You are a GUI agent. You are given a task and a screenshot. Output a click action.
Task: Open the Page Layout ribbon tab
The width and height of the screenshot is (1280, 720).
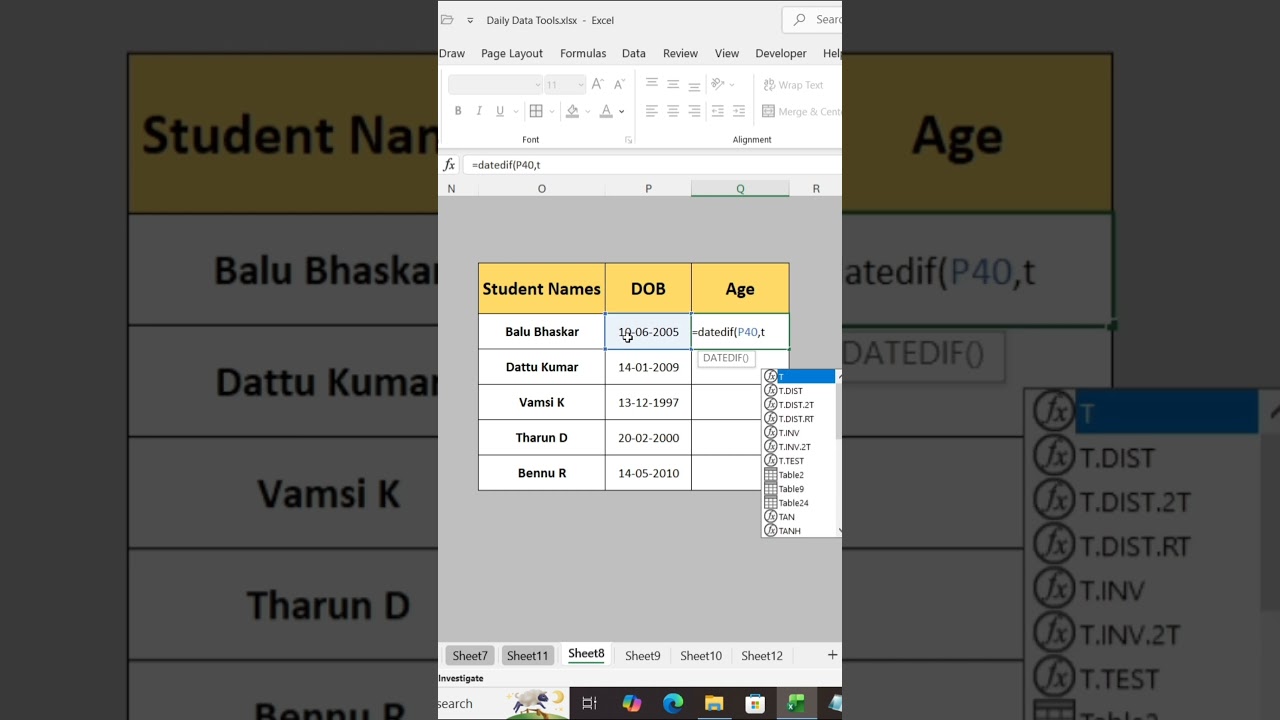(512, 53)
